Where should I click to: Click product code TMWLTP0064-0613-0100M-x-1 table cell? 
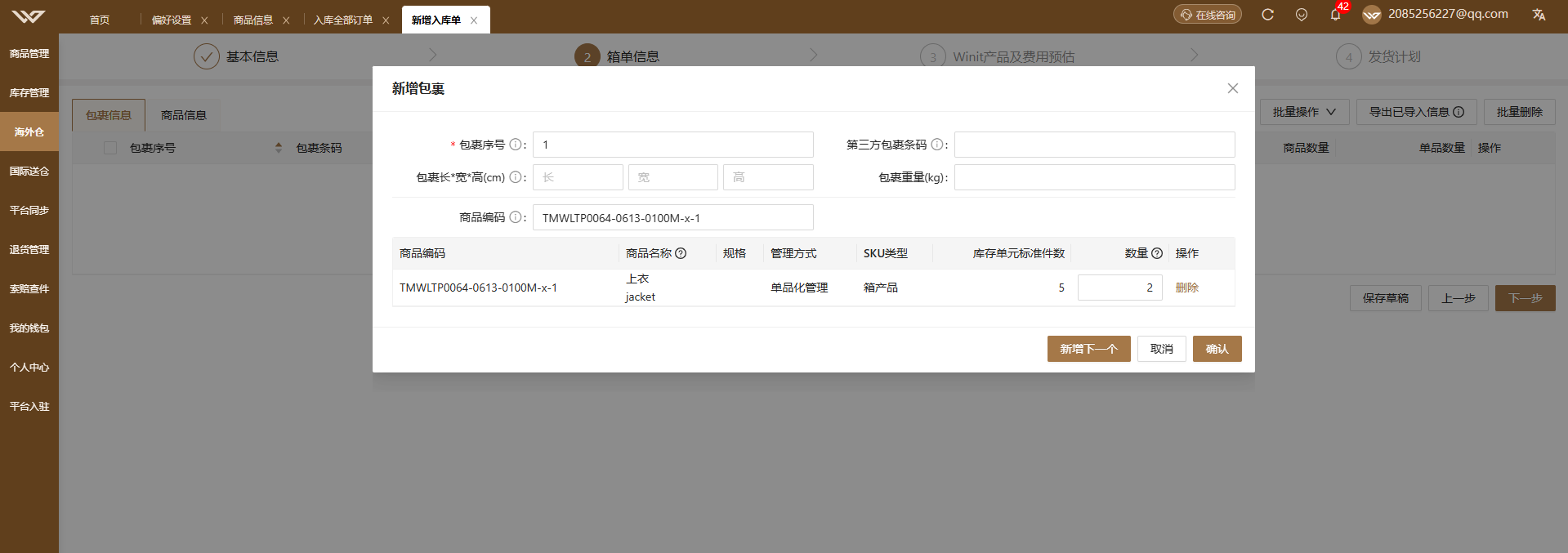pyautogui.click(x=479, y=288)
